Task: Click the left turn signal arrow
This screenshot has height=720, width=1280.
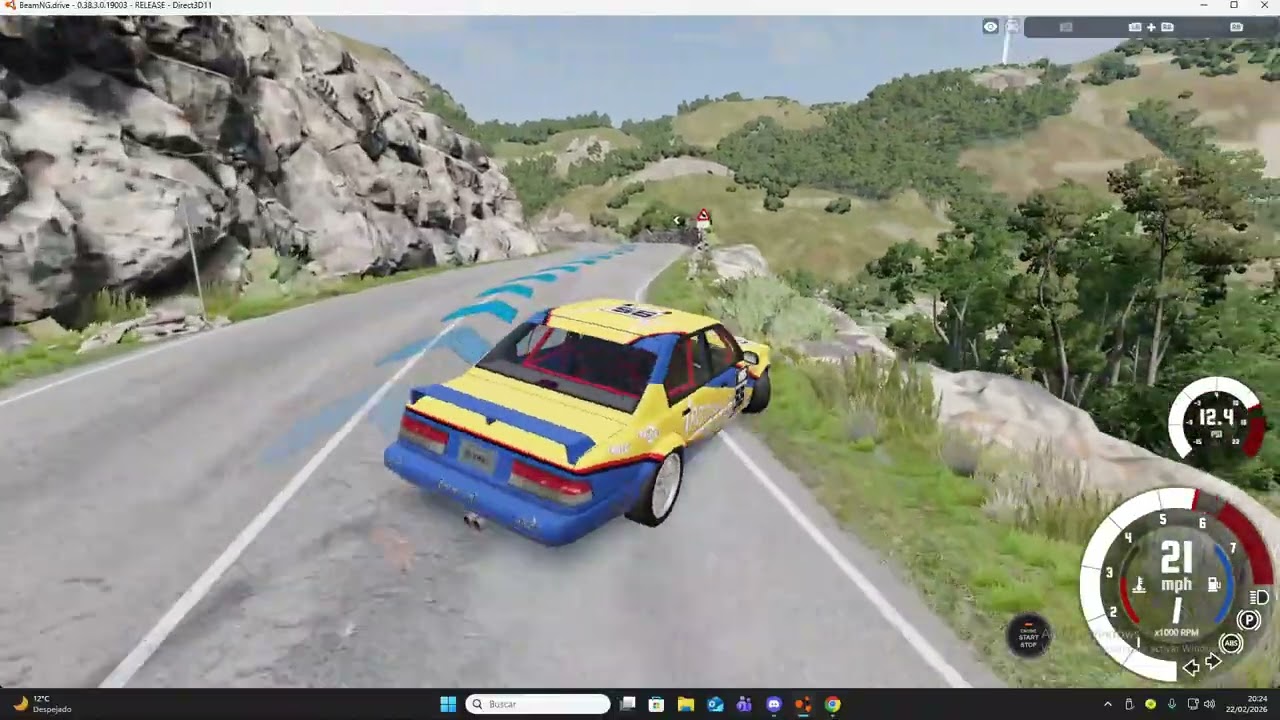Action: coord(1191,666)
